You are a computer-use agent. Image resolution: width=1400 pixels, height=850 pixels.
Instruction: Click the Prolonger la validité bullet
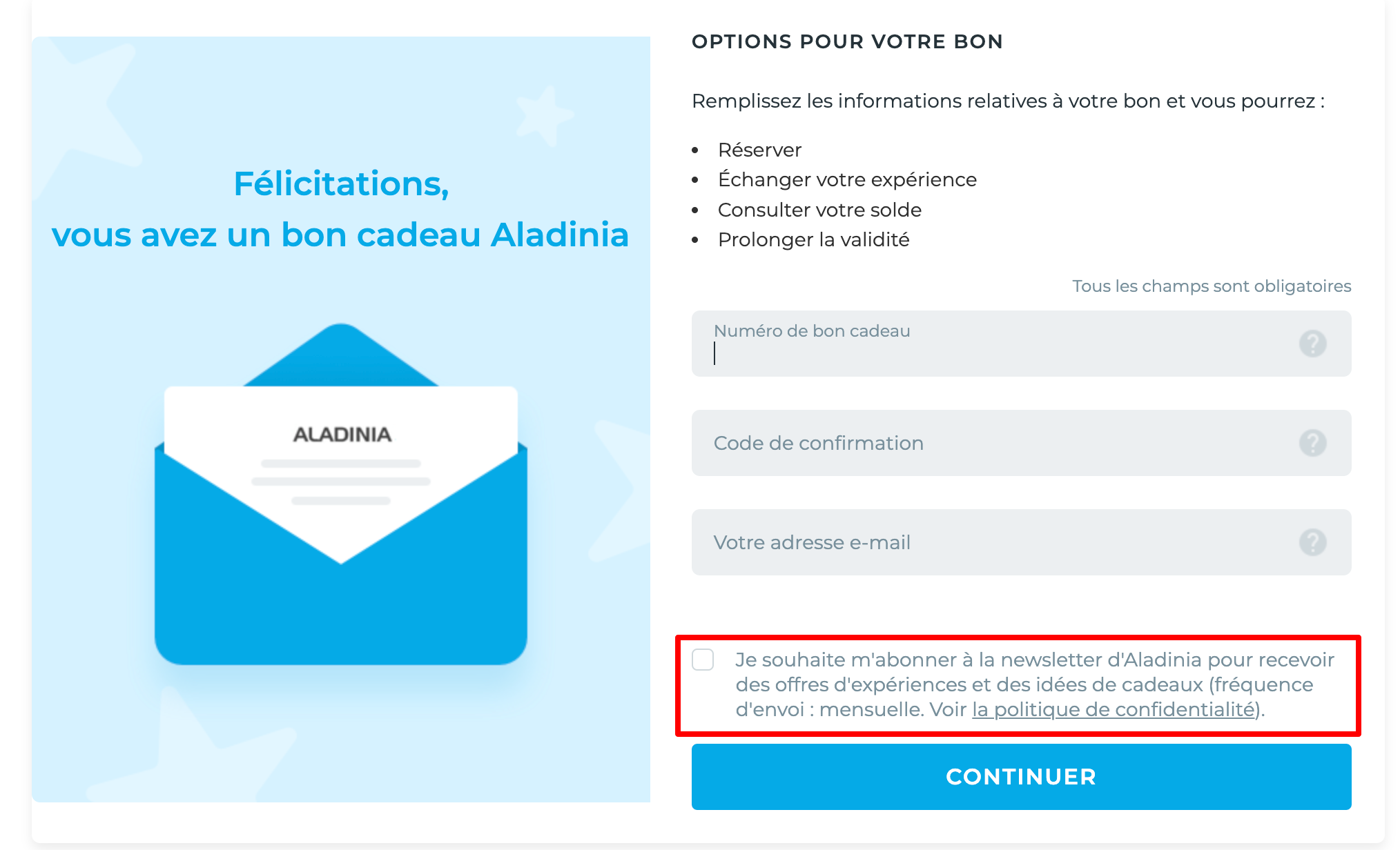(x=813, y=240)
